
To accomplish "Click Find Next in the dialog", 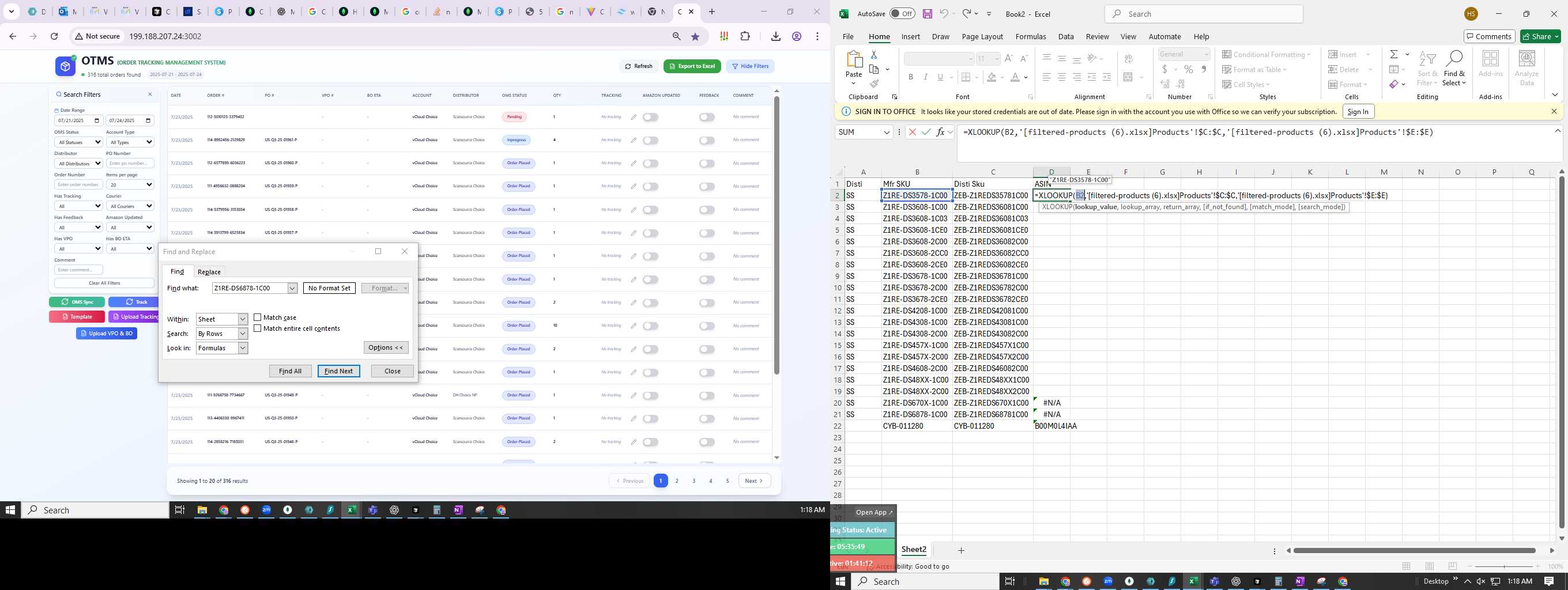I will pos(338,371).
